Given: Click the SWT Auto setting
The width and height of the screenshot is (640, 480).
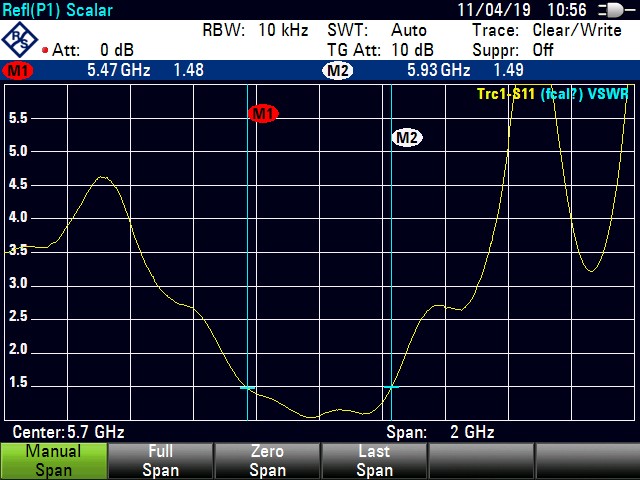Looking at the screenshot, I should coord(377,30).
